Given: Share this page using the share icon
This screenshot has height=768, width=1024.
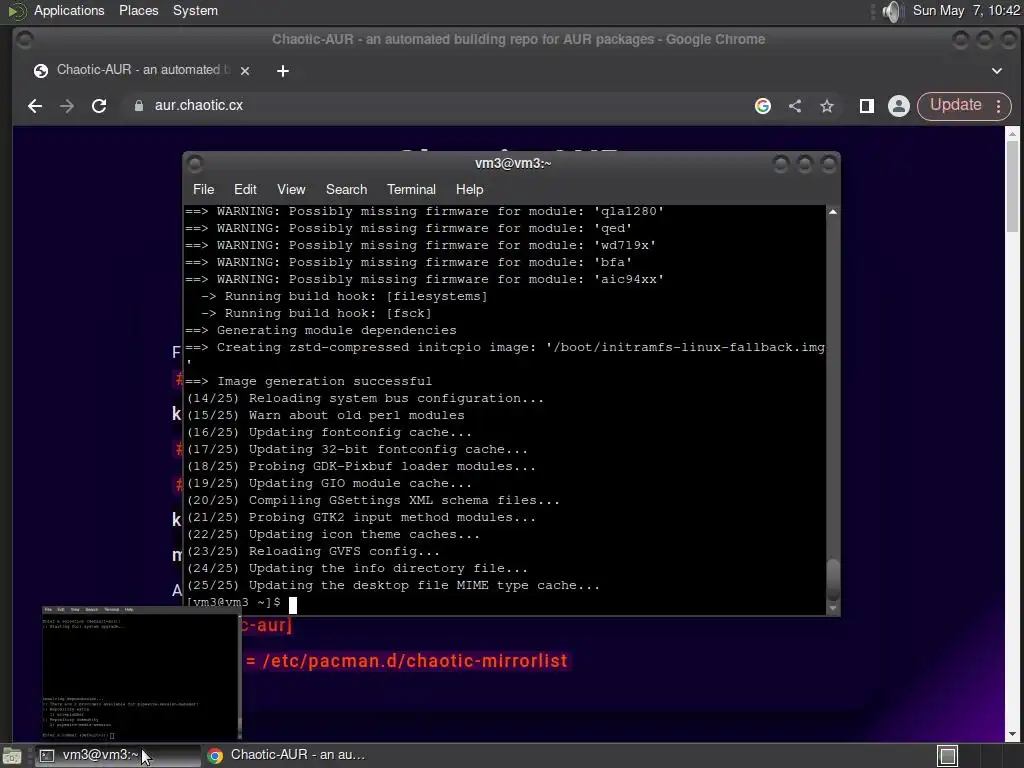Looking at the screenshot, I should point(795,106).
